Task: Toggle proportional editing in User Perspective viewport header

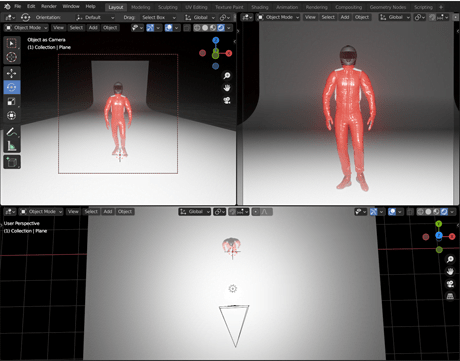Action: (x=256, y=212)
